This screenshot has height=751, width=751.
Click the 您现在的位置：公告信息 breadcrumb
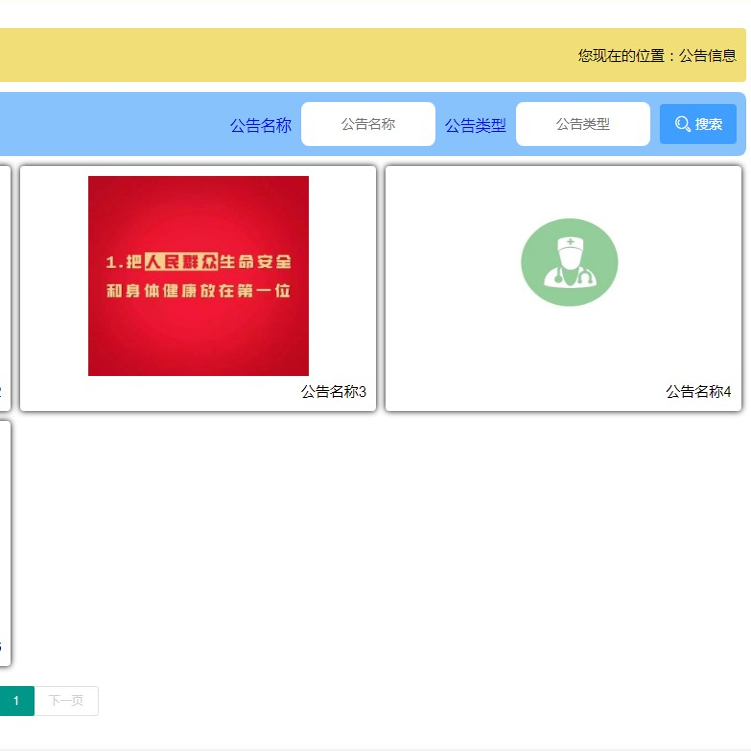tap(657, 56)
